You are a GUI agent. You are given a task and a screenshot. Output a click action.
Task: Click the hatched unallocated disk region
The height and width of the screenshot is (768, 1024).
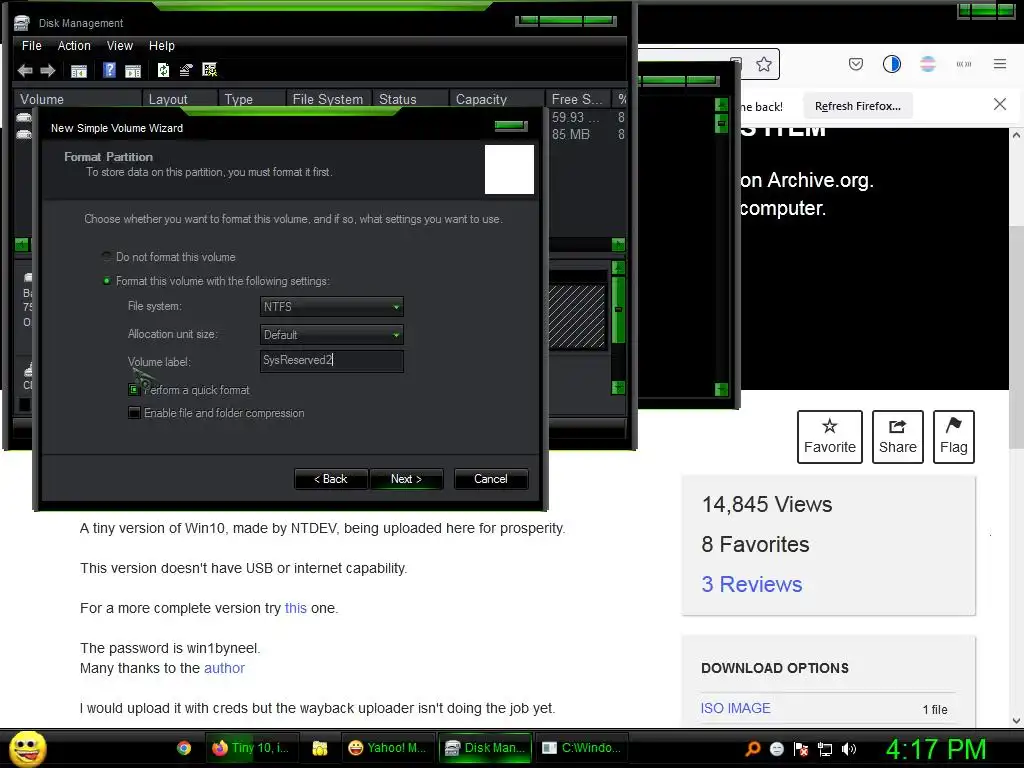577,316
